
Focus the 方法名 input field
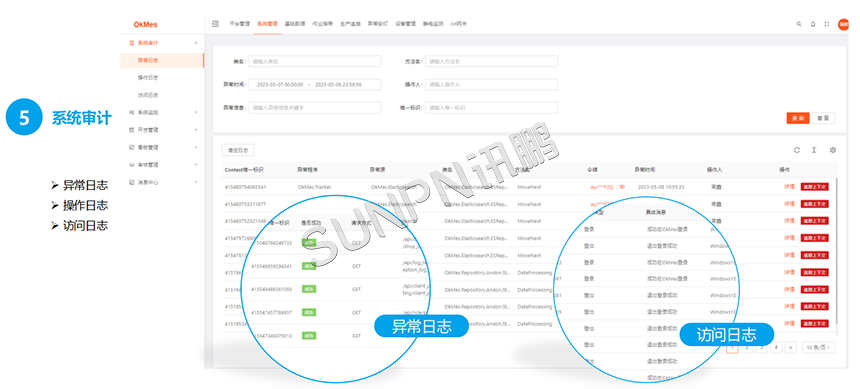pyautogui.click(x=491, y=61)
